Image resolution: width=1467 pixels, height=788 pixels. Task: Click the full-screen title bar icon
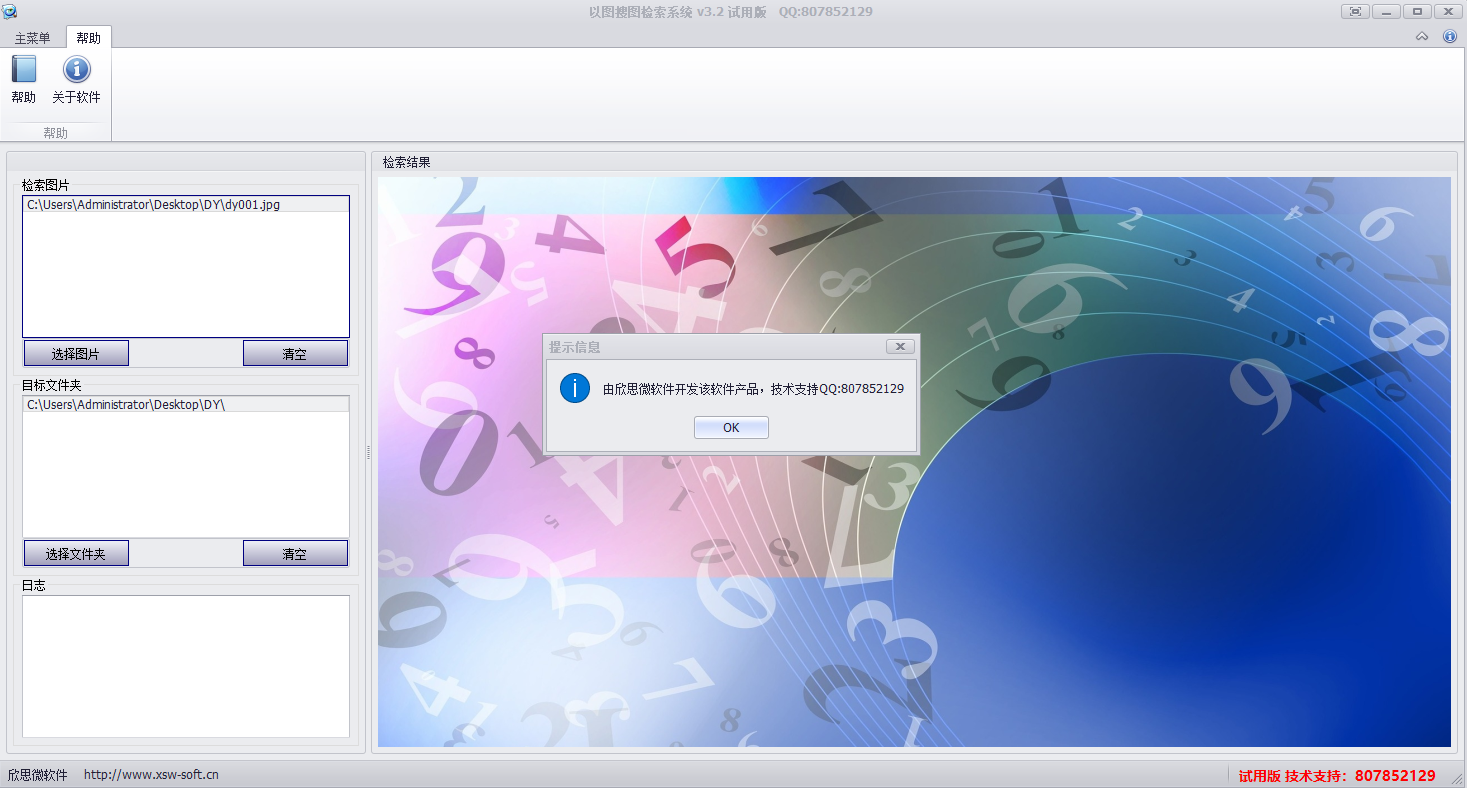[1355, 11]
